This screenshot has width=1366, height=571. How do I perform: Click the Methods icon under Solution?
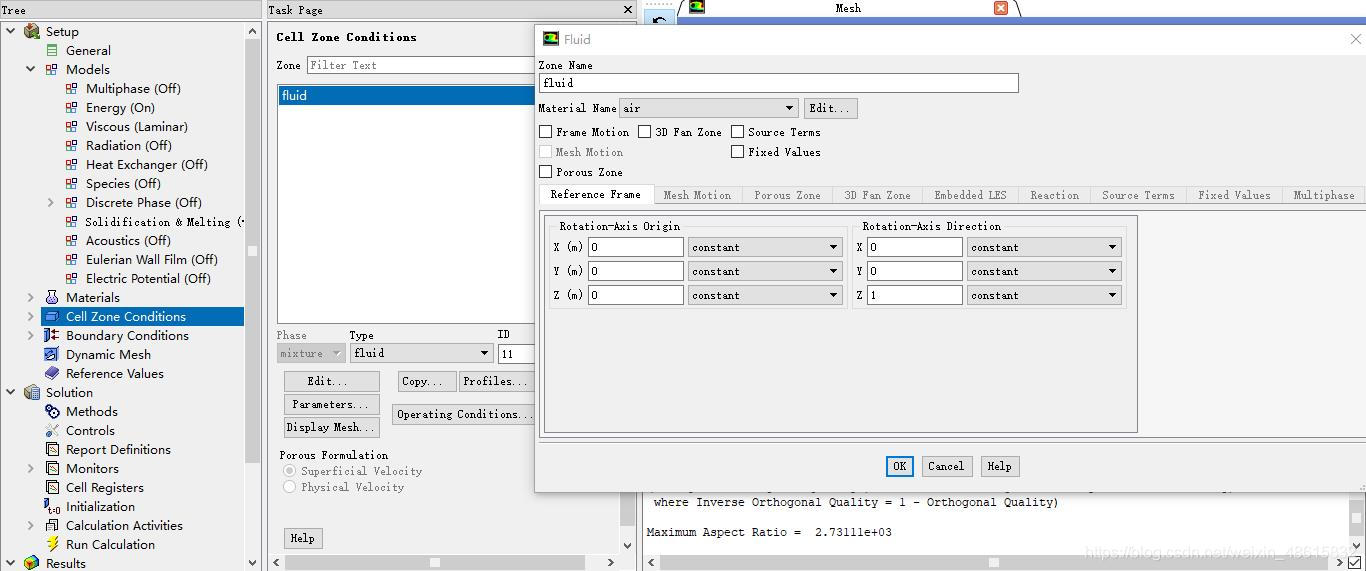(52, 411)
